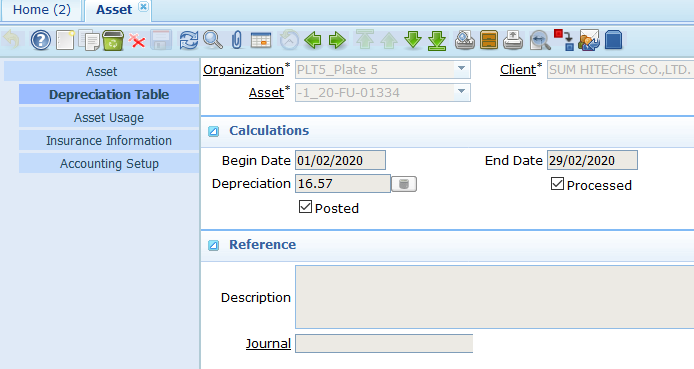The width and height of the screenshot is (694, 369).
Task: Open Active Workflows icon
Action: (564, 40)
